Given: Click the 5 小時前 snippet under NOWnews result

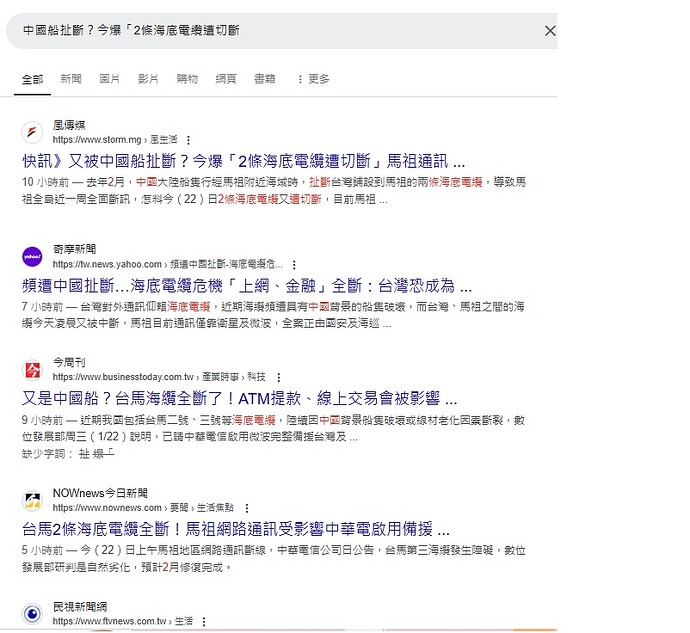Looking at the screenshot, I should [274, 559].
